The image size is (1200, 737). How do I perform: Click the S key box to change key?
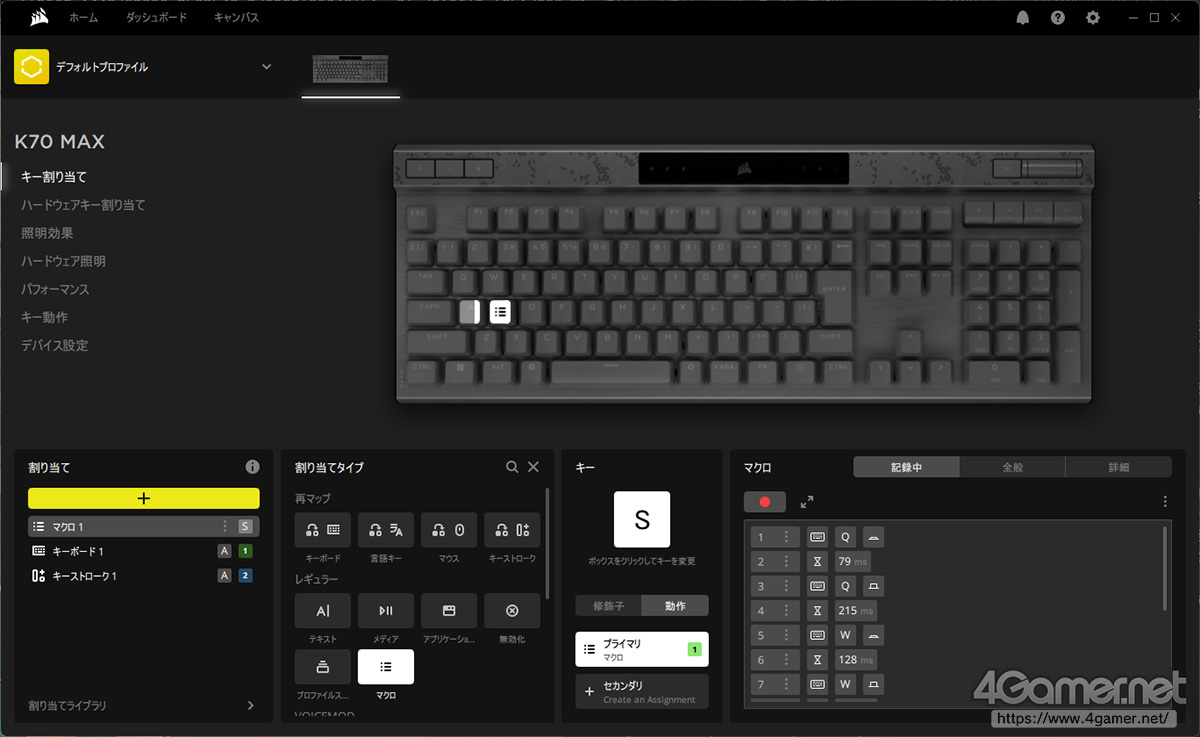coord(642,519)
